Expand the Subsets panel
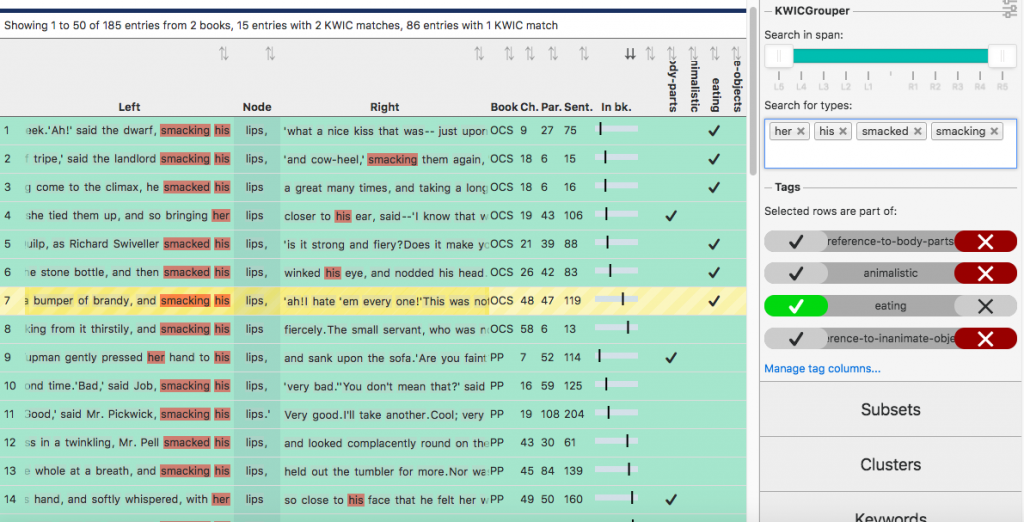1024x522 pixels. point(890,410)
